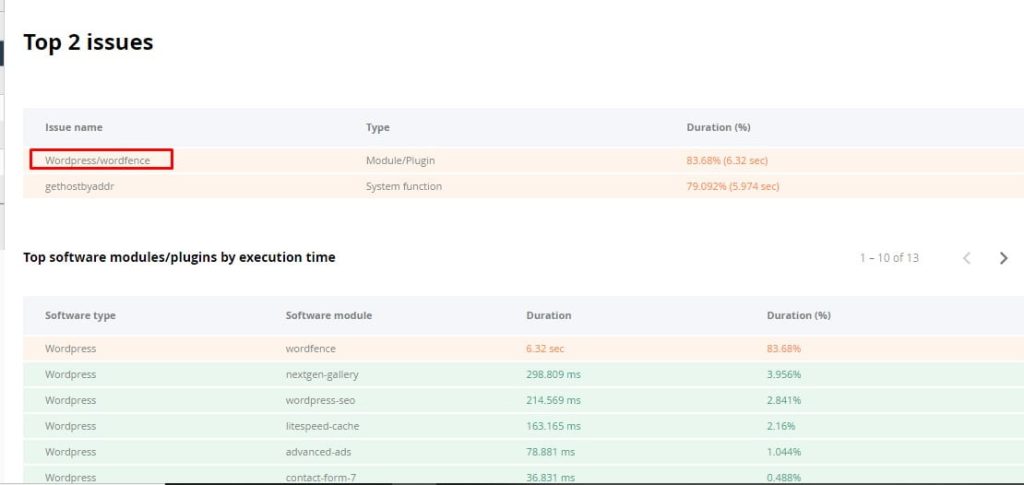Select the wordfence module row
This screenshot has width=1024, height=485.
click(x=310, y=349)
